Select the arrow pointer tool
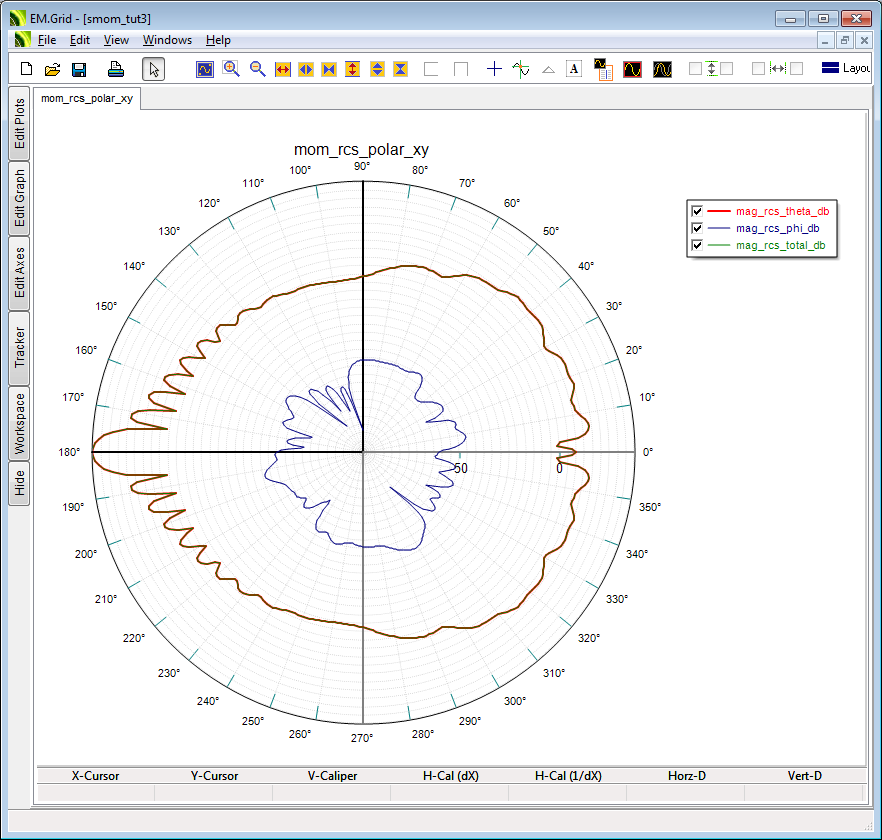Viewport: 882px width, 840px height. tap(153, 69)
